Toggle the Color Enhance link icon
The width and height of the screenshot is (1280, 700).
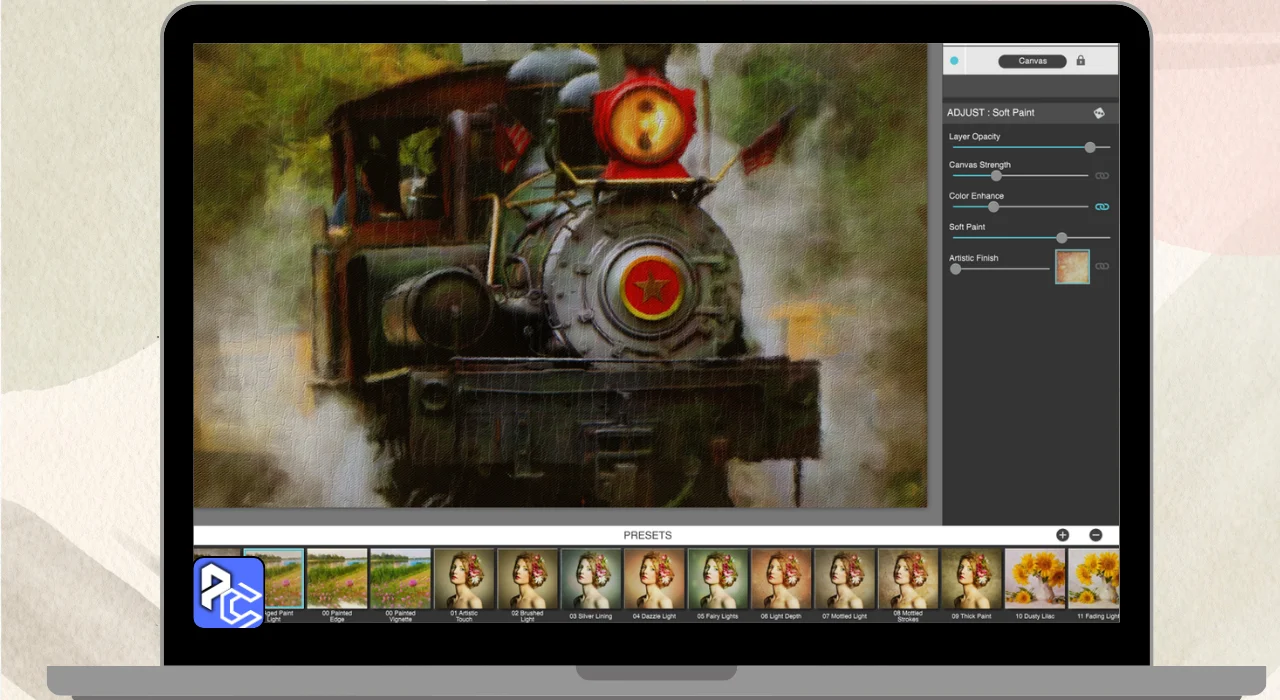pos(1102,207)
